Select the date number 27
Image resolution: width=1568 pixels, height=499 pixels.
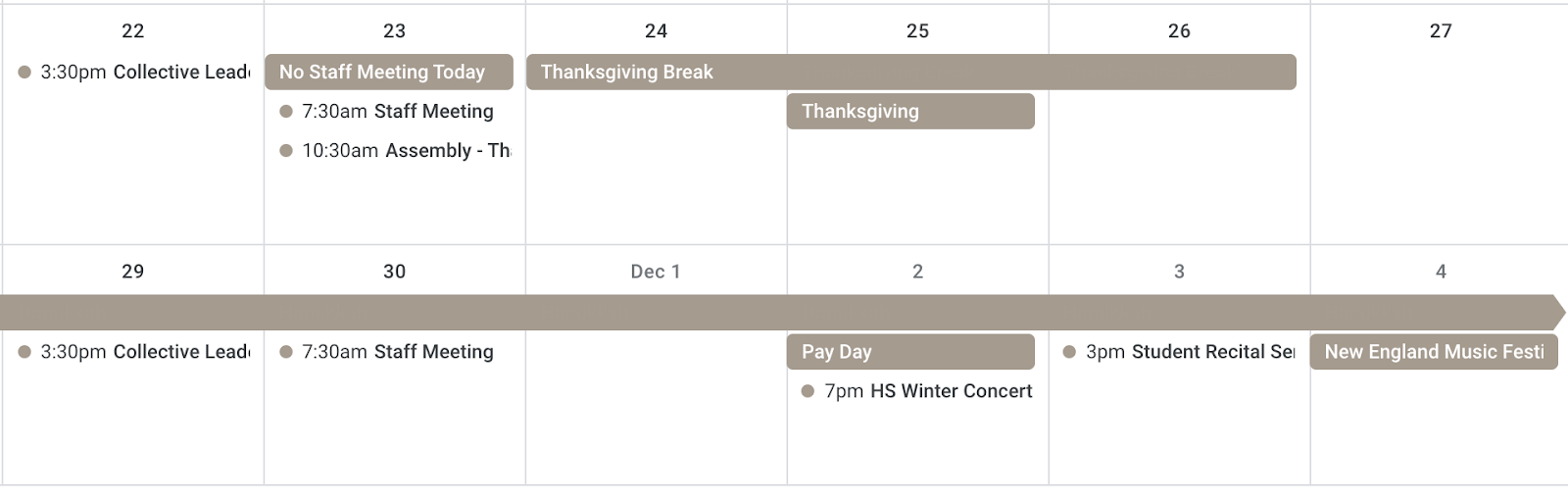[x=1441, y=30]
